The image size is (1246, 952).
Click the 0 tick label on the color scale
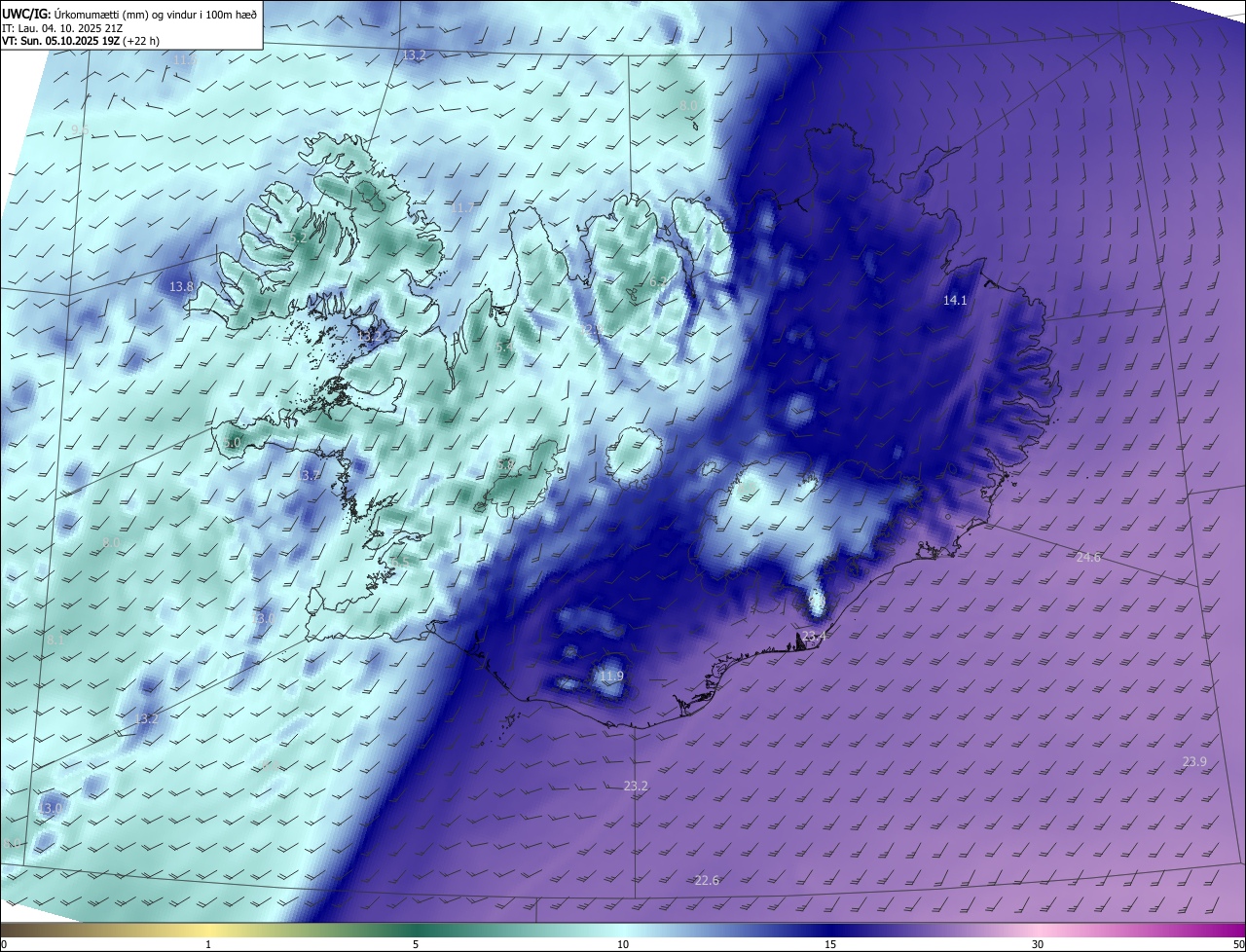[x=4, y=944]
